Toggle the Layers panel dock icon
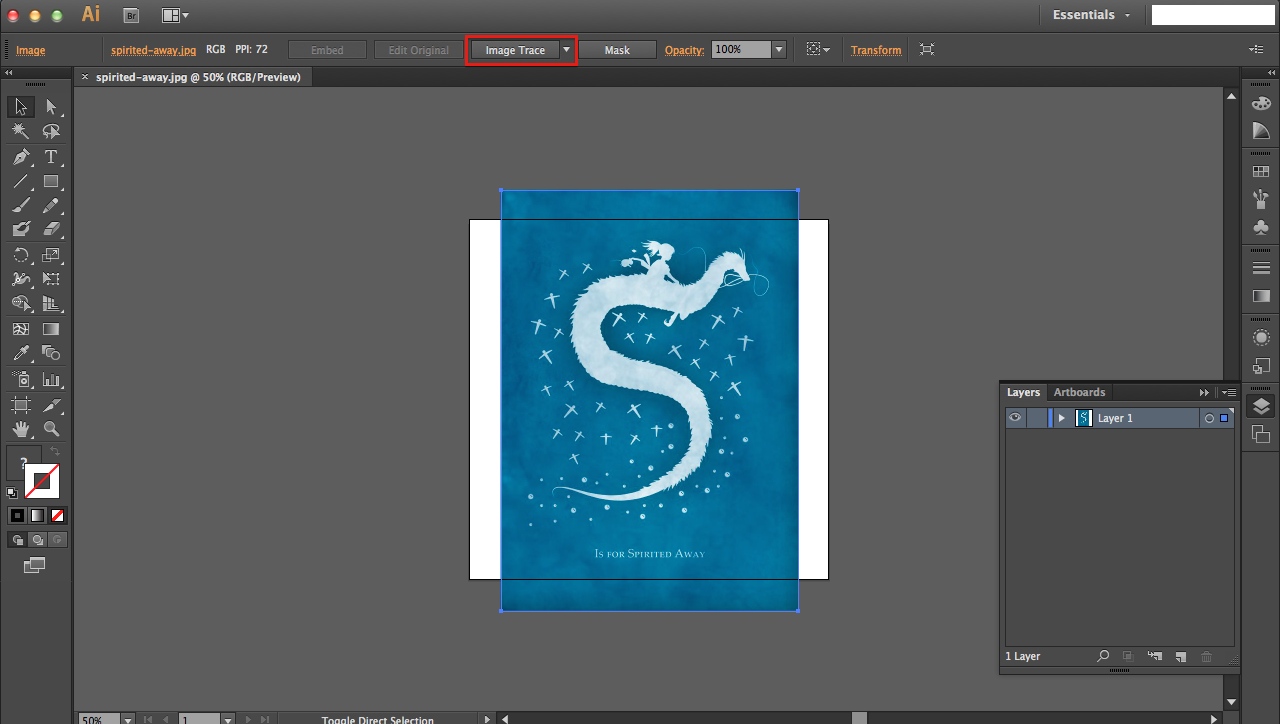This screenshot has width=1280, height=724. point(1261,406)
